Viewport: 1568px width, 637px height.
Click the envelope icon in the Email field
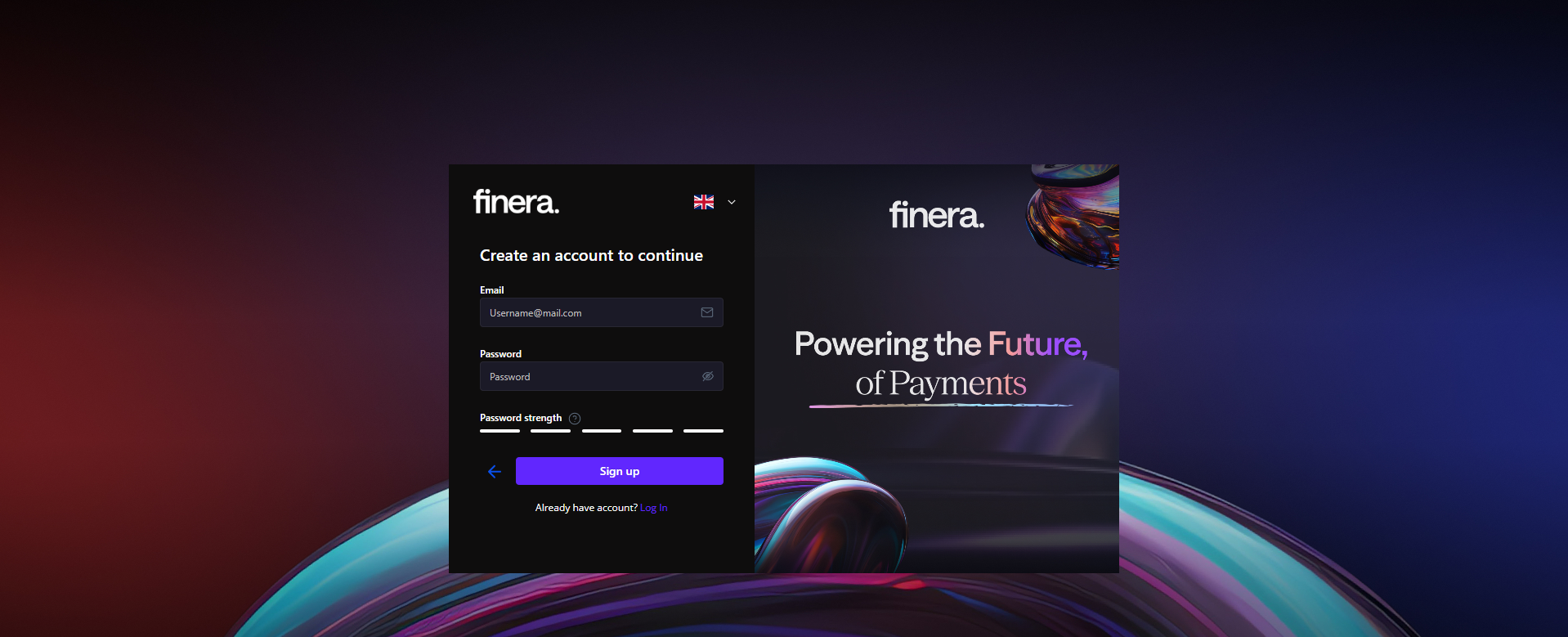tap(707, 312)
